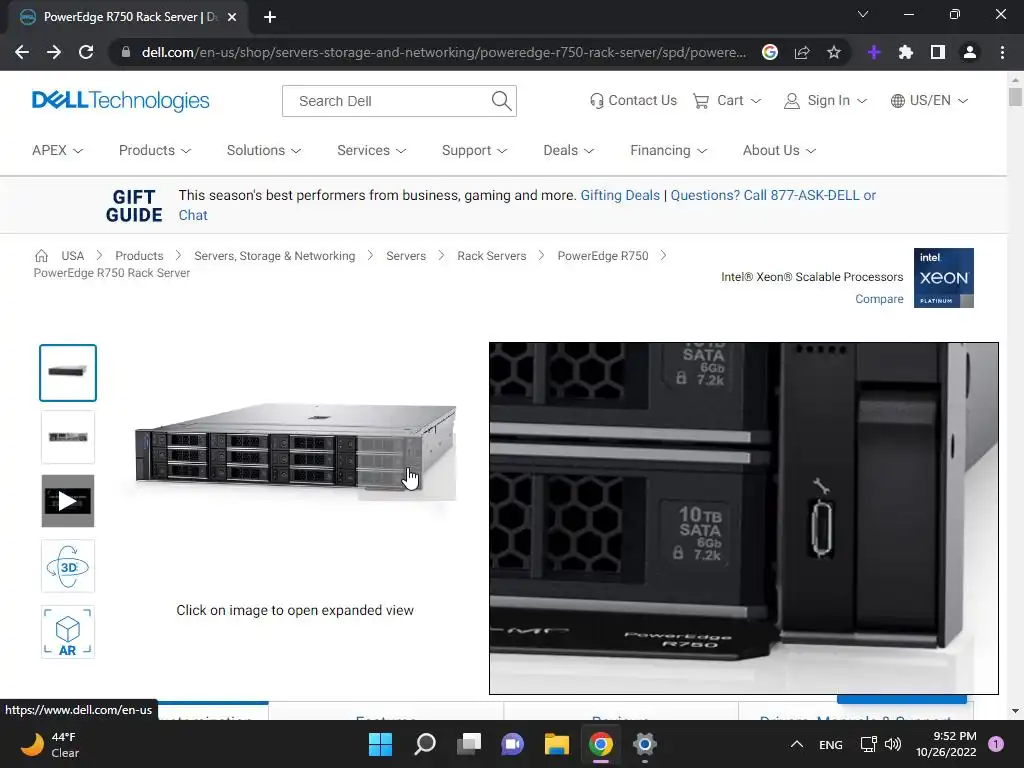Expand the Support menu
Viewport: 1024px width, 768px height.
(474, 150)
